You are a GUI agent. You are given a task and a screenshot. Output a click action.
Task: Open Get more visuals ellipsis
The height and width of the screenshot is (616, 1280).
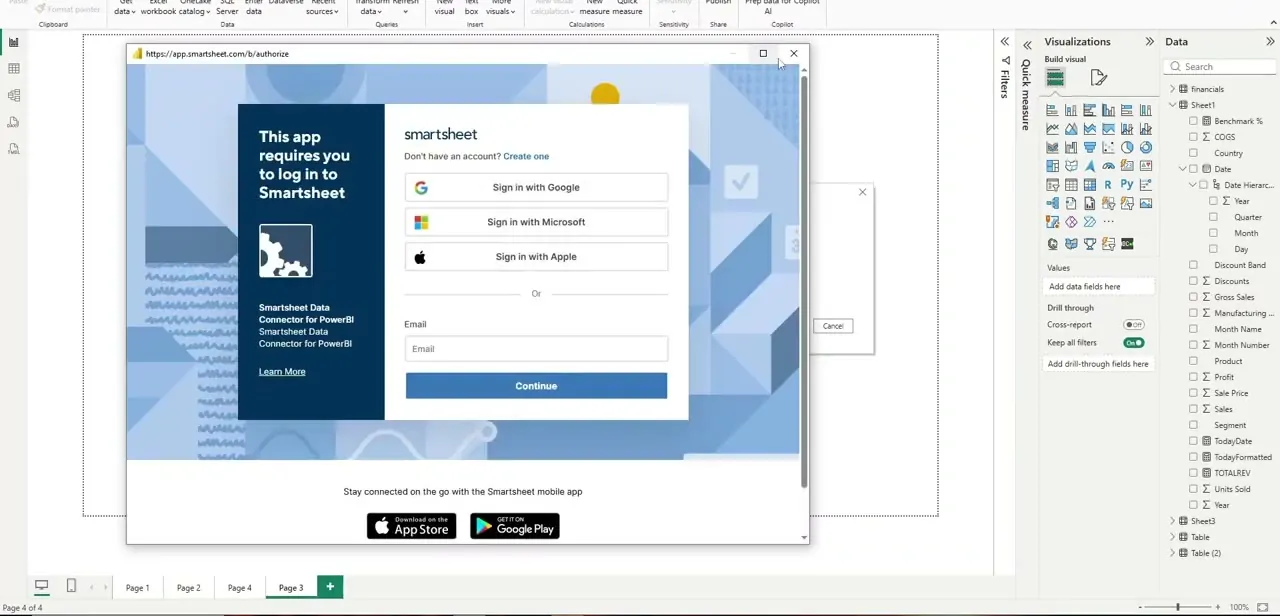(1108, 222)
